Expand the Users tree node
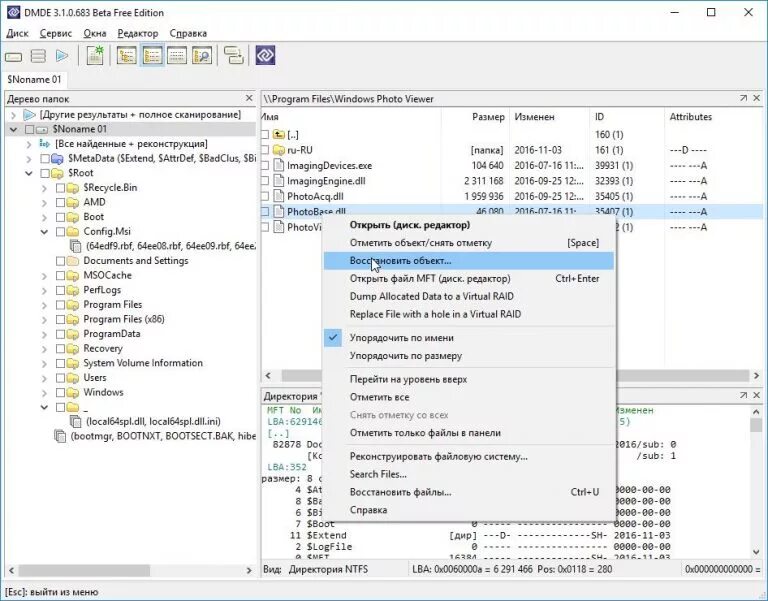The image size is (768, 601). point(44,378)
